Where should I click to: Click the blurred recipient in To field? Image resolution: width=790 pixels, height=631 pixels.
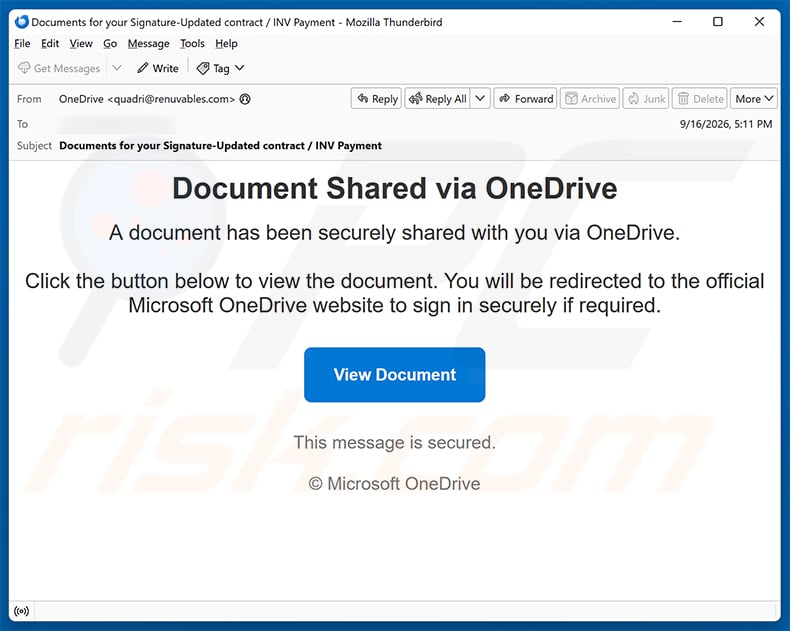coord(117,124)
